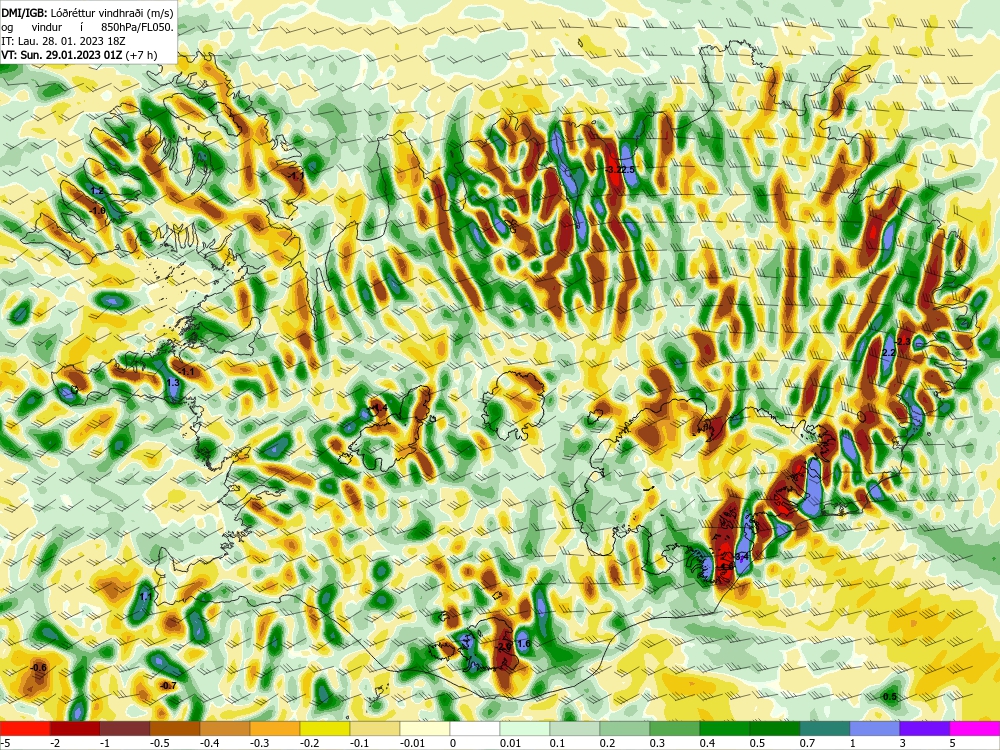Click the '0.7' legend scale label
Screen dimensions: 1000x750
pyautogui.click(x=807, y=743)
